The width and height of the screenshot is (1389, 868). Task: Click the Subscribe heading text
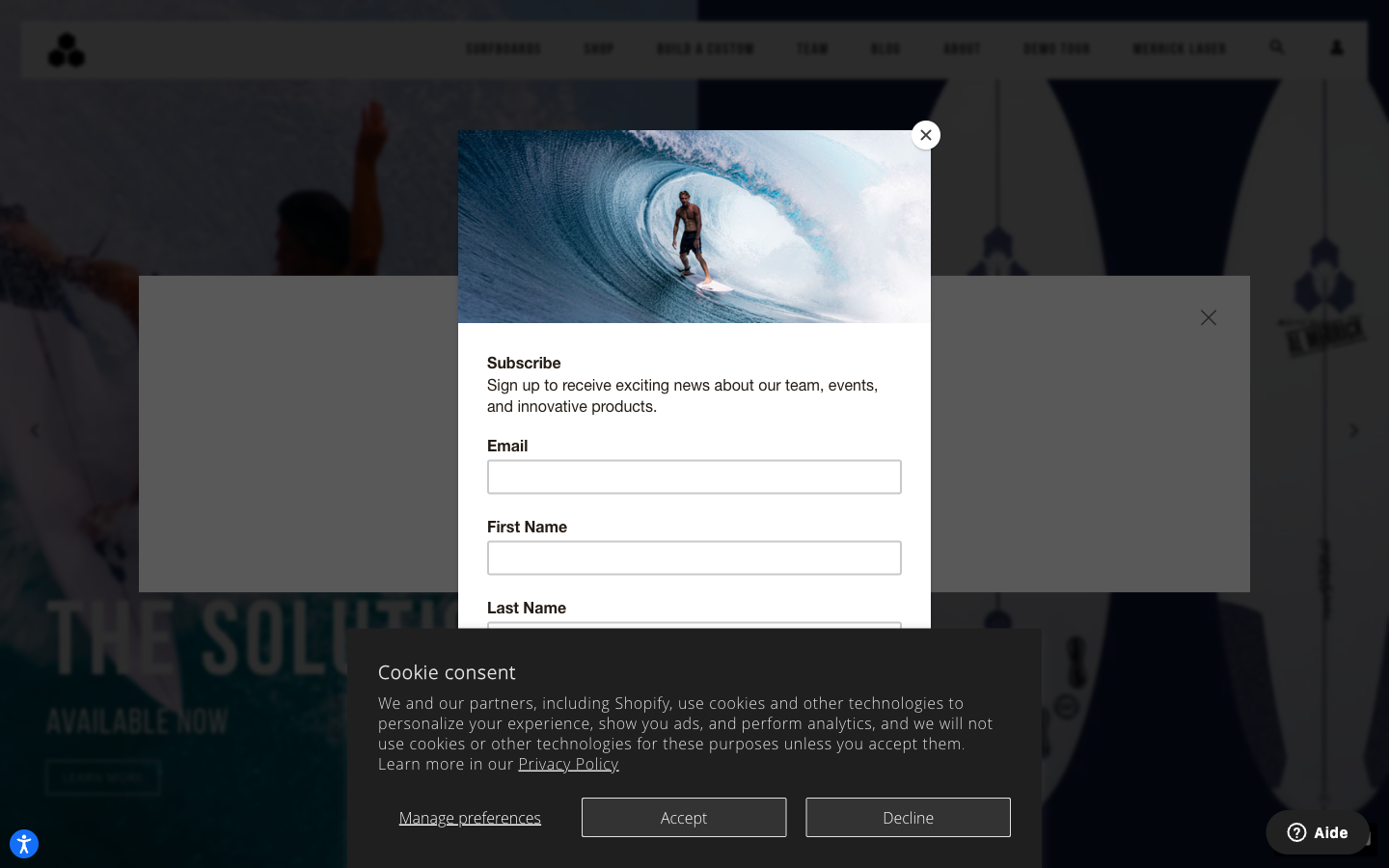point(524,363)
